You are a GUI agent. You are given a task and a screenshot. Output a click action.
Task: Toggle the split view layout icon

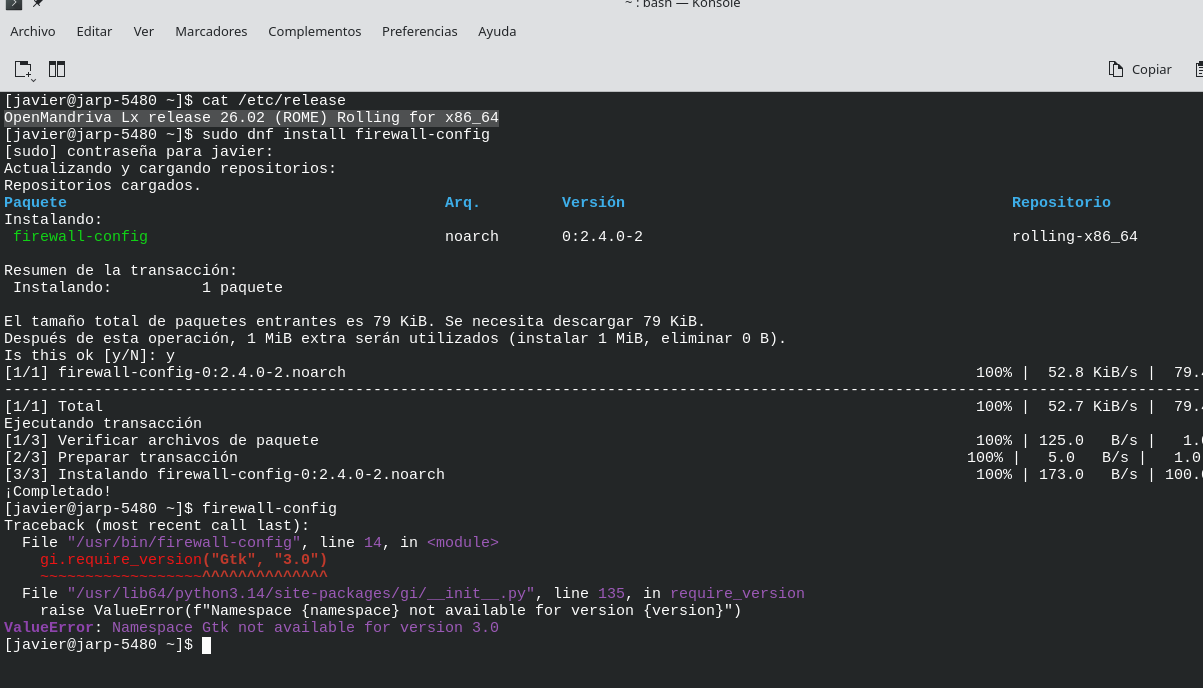[x=57, y=69]
